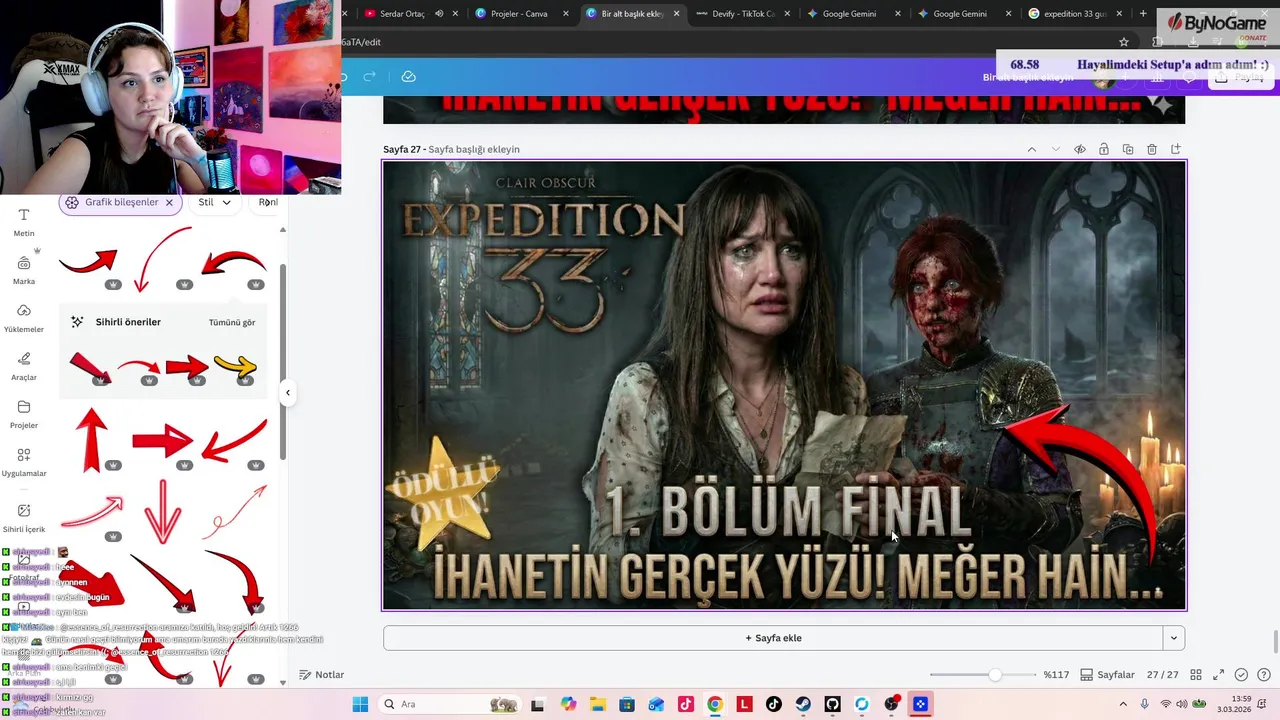Click the Tümünü gör link
This screenshot has height=720, width=1280.
(232, 322)
